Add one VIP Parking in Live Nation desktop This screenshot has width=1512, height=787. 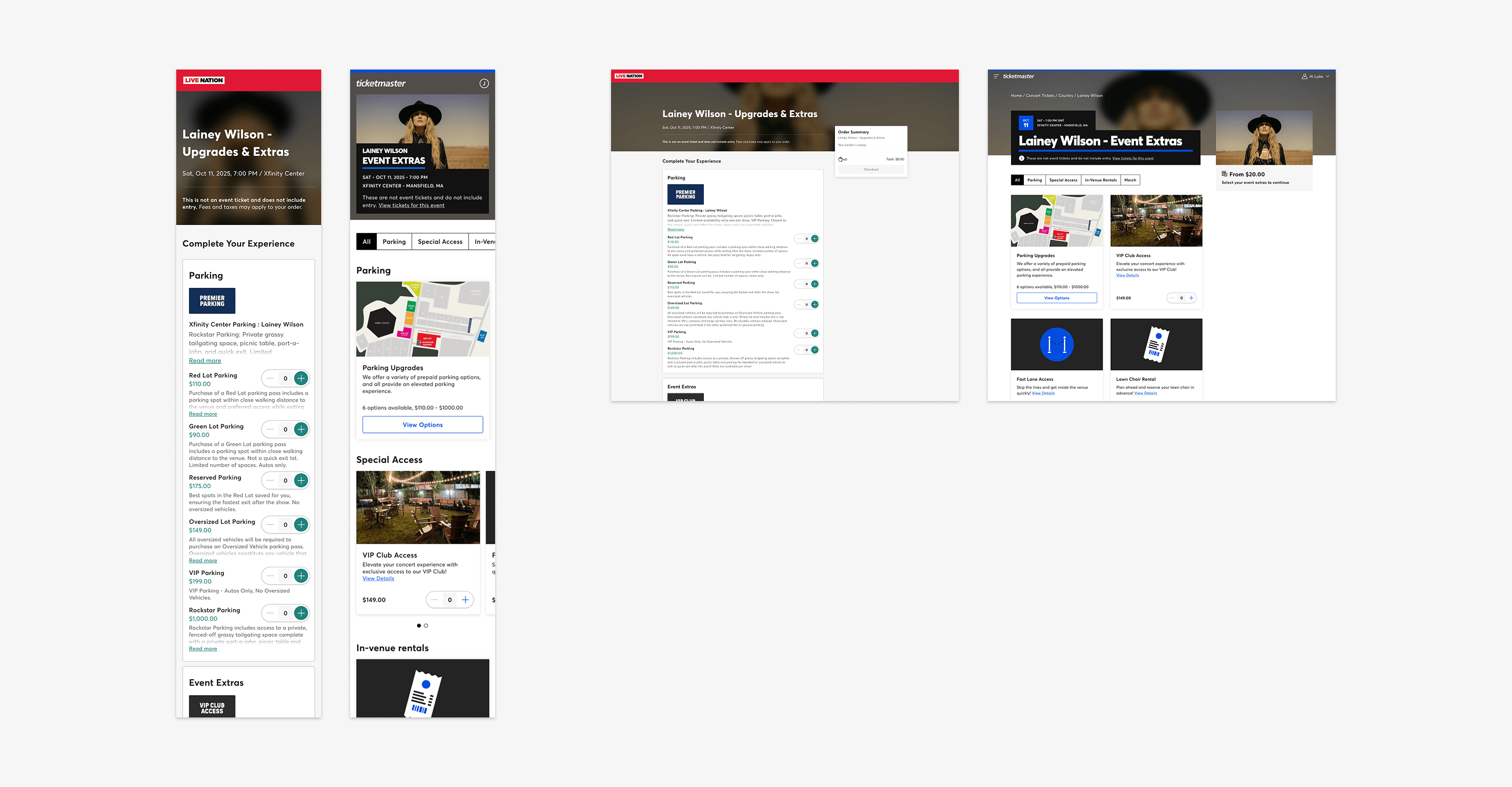tap(815, 333)
